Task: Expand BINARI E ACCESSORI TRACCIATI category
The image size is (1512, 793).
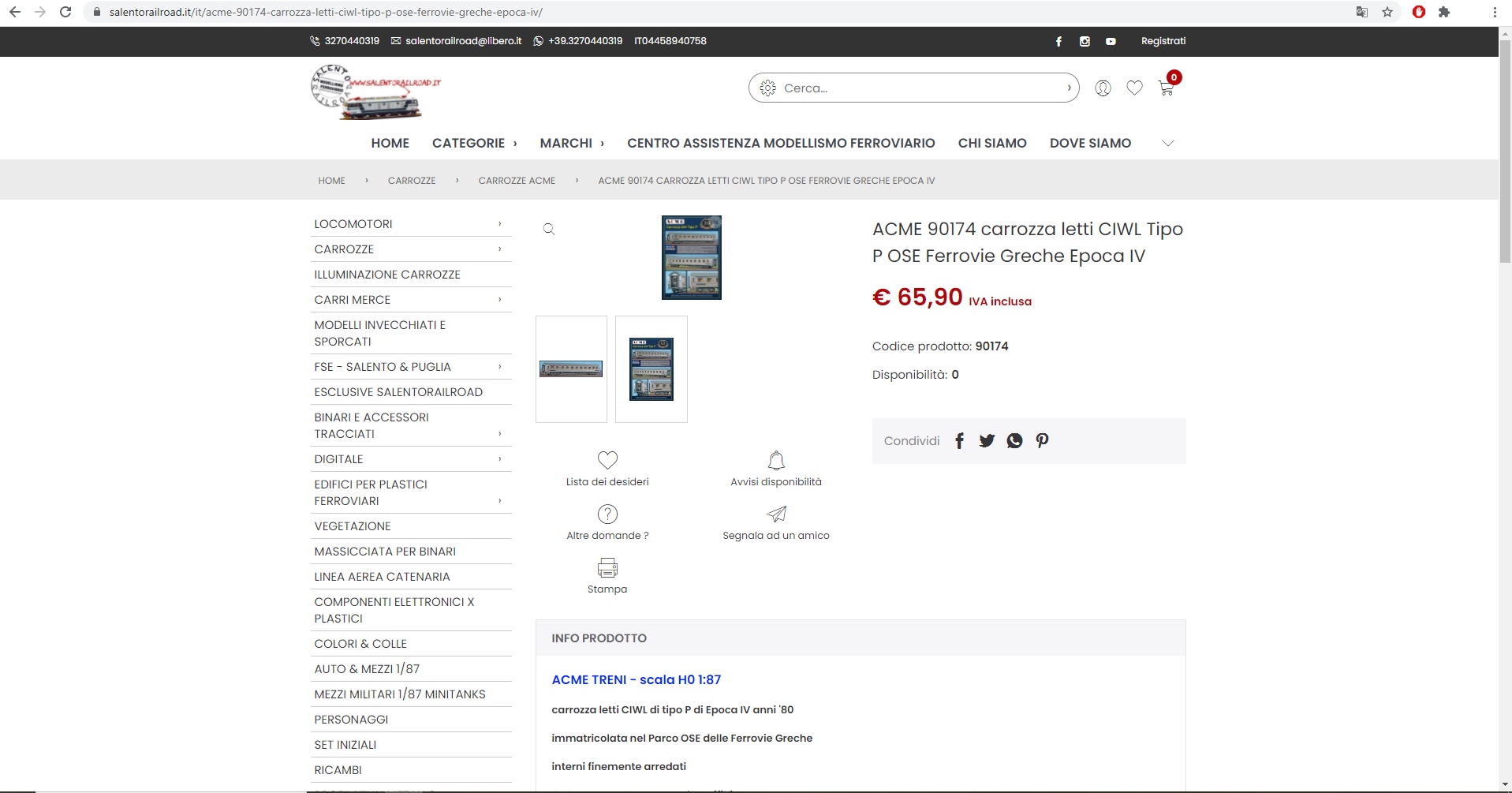Action: pos(499,434)
